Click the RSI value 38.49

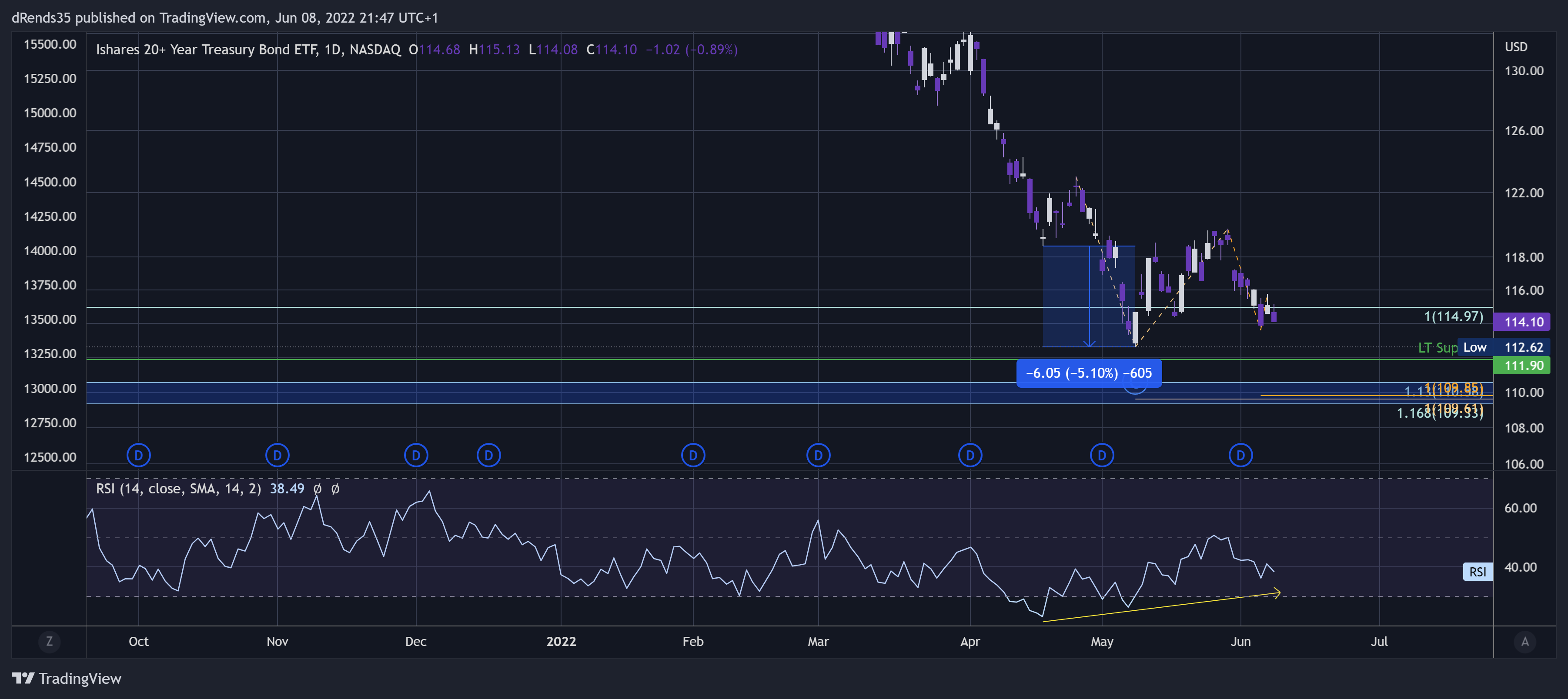point(287,489)
